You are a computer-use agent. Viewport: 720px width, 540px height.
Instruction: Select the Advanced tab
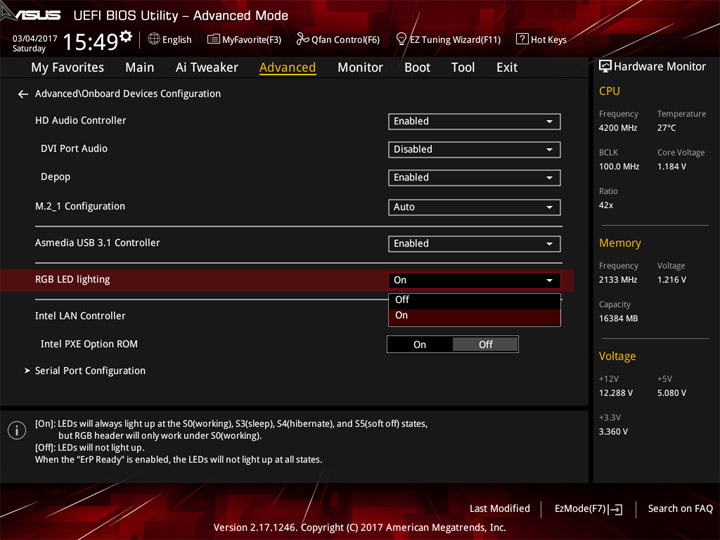click(287, 68)
